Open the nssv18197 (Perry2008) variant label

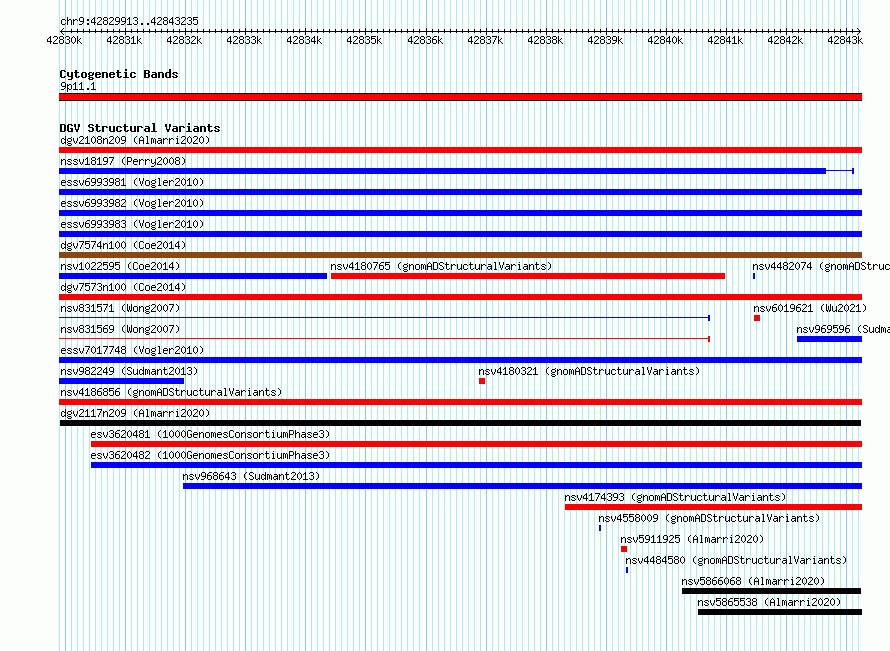click(123, 161)
